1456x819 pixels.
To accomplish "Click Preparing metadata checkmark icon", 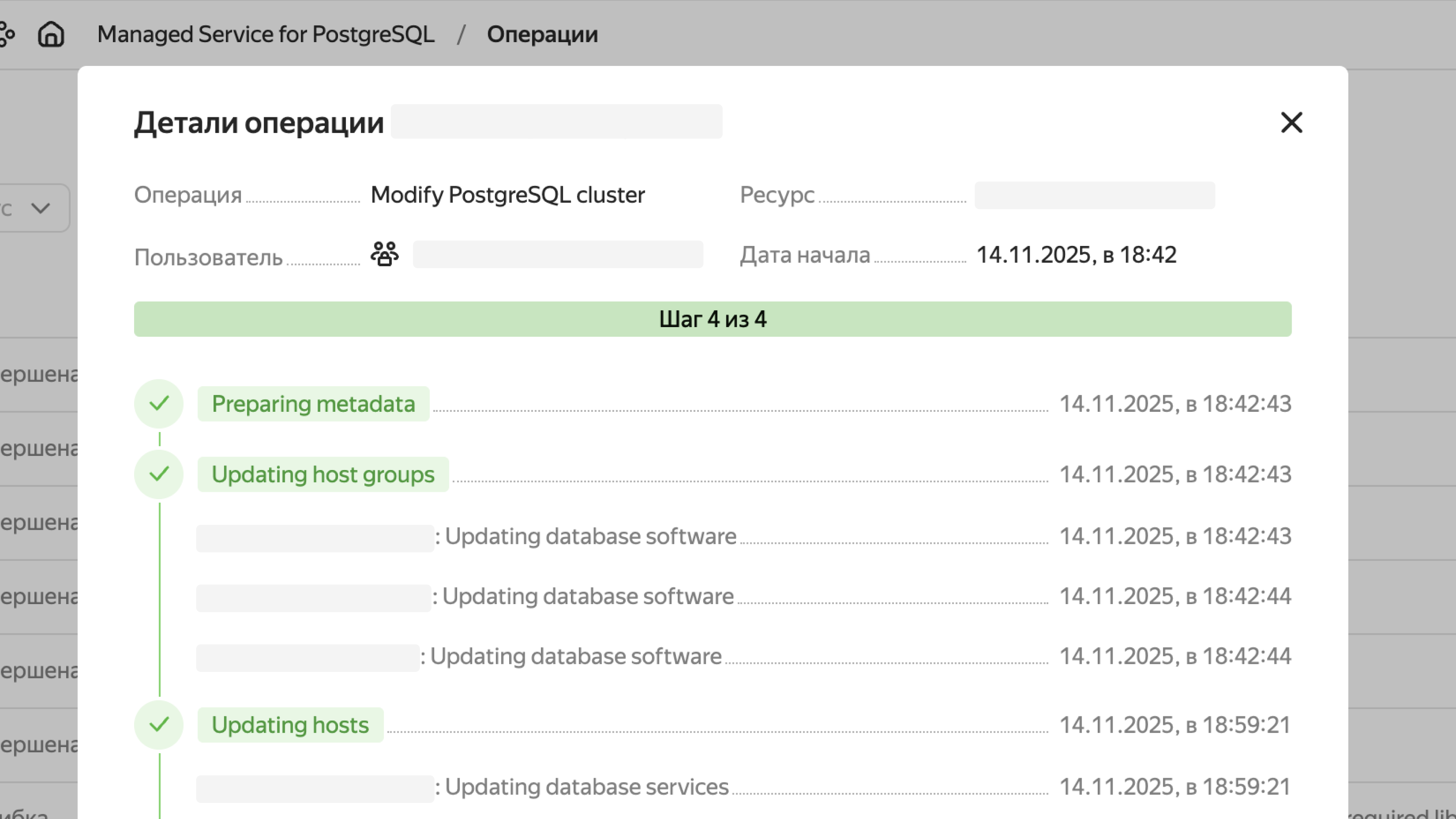I will click(x=159, y=404).
